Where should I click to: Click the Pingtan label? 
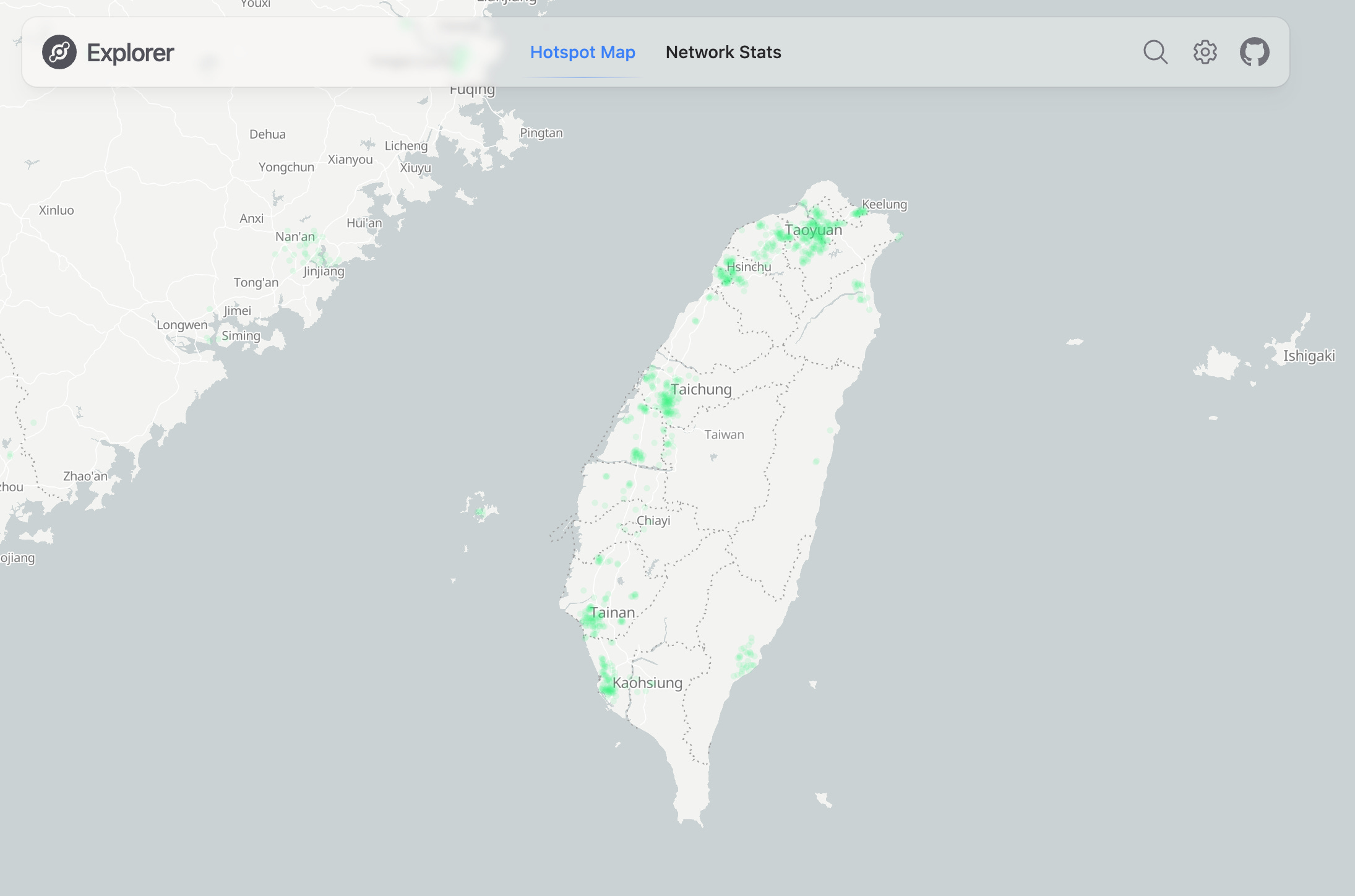tap(541, 133)
